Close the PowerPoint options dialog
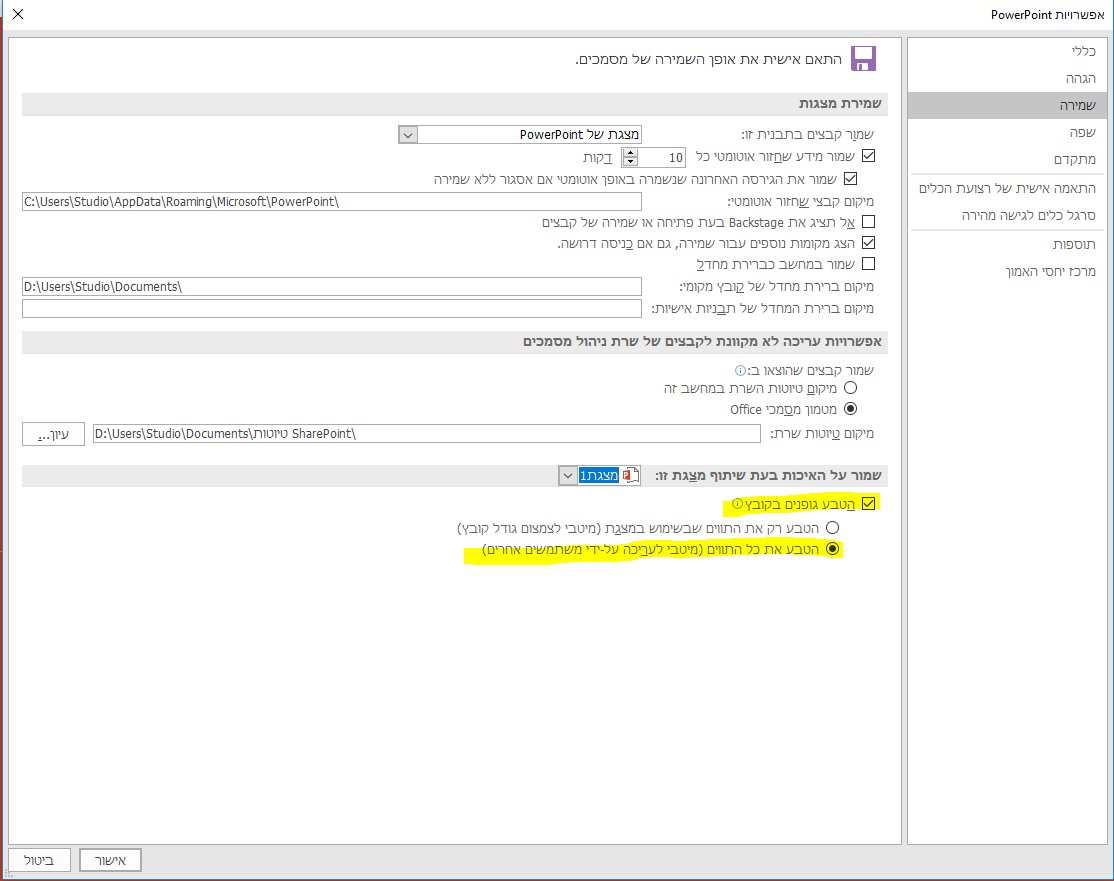The image size is (1114, 881). click(18, 13)
